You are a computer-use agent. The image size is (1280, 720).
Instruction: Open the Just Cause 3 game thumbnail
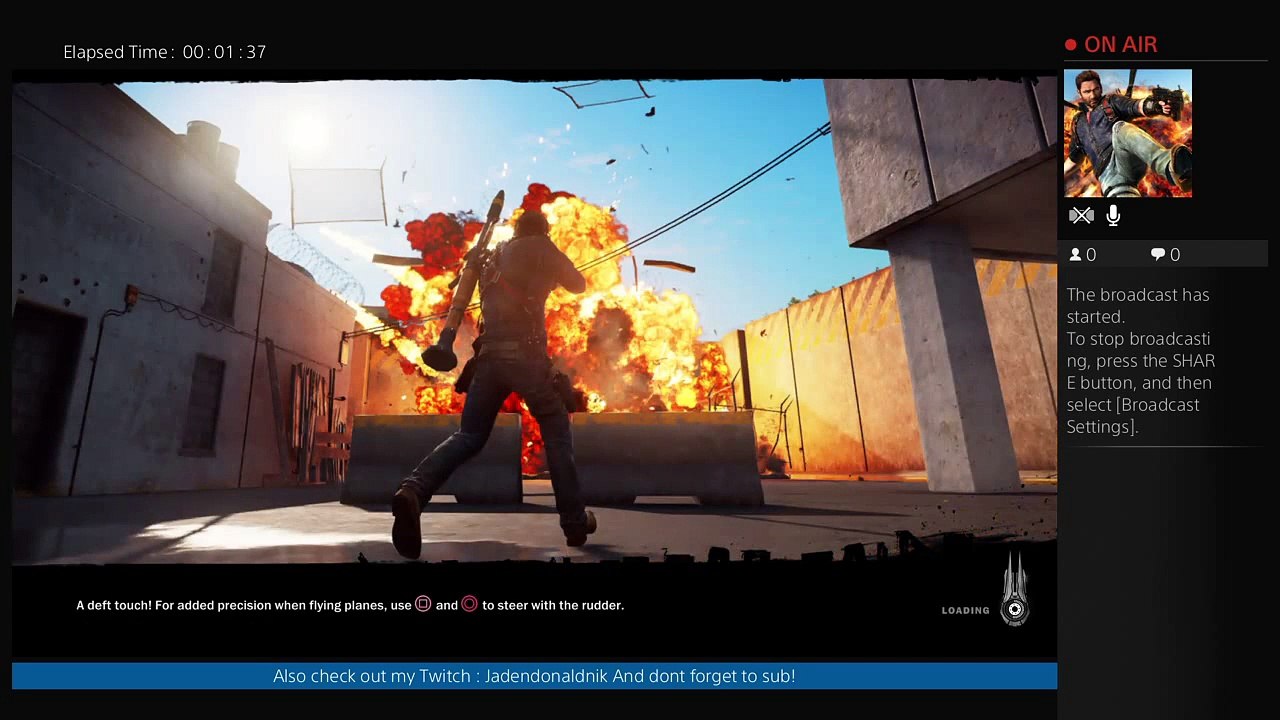click(1128, 133)
